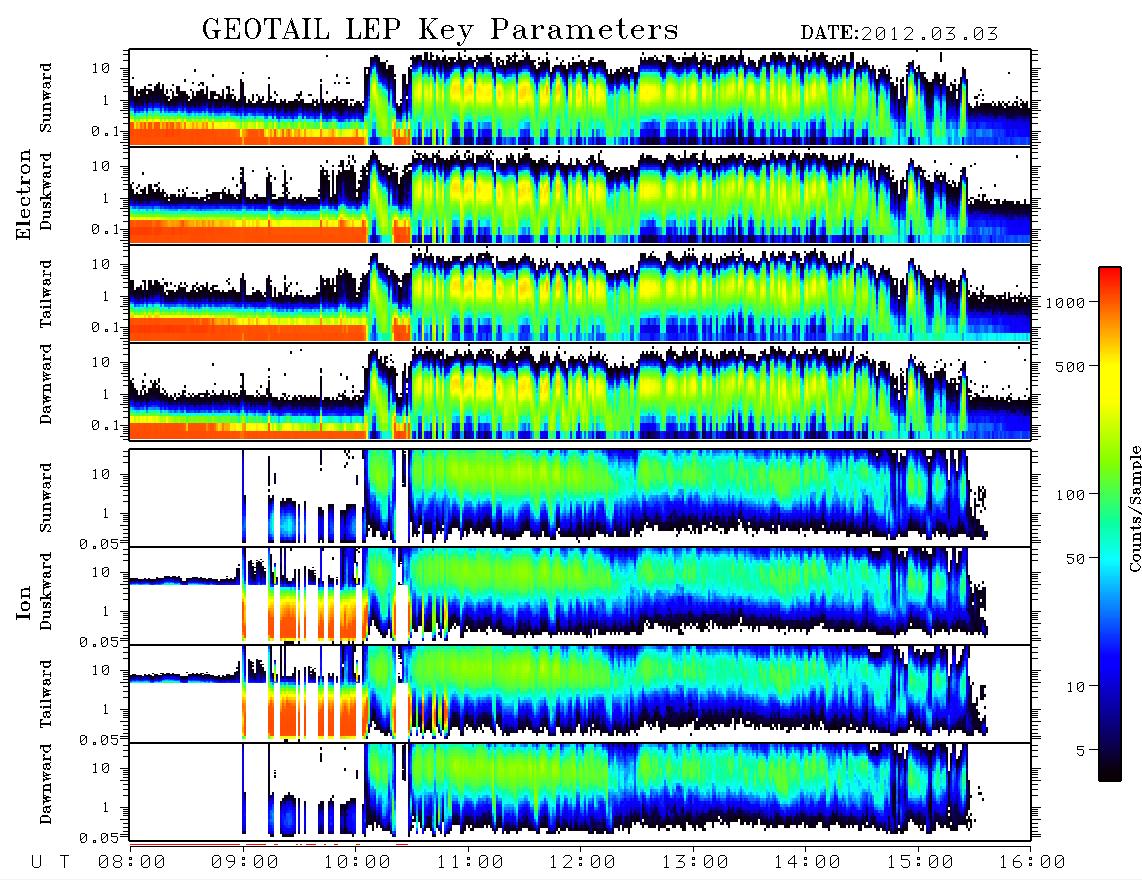Click the date label "DATE:2012.03.03"
The width and height of the screenshot is (1142, 880).
tap(899, 33)
